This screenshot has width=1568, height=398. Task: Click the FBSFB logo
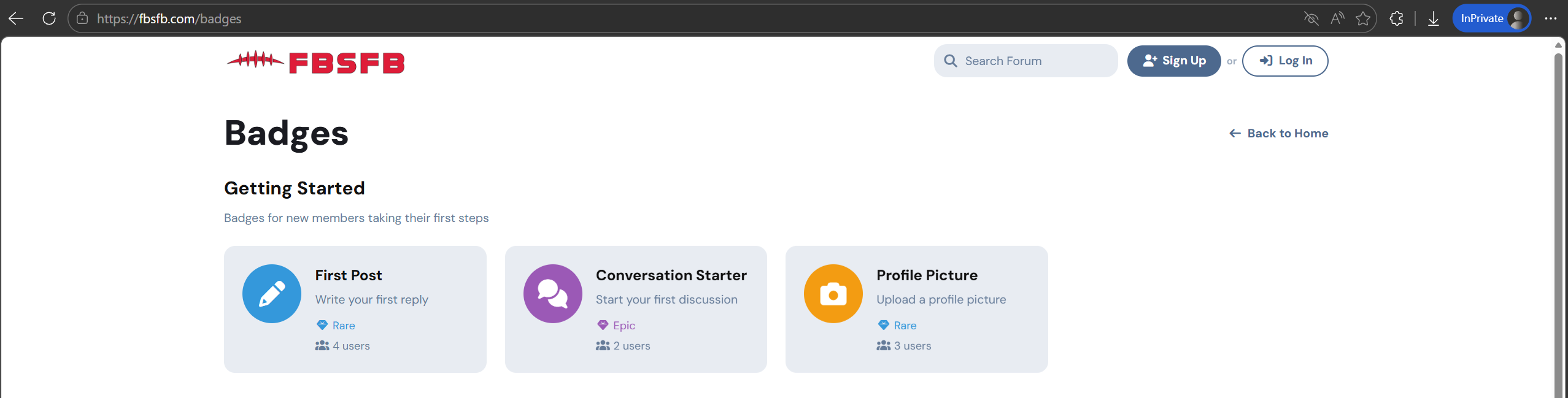click(315, 62)
